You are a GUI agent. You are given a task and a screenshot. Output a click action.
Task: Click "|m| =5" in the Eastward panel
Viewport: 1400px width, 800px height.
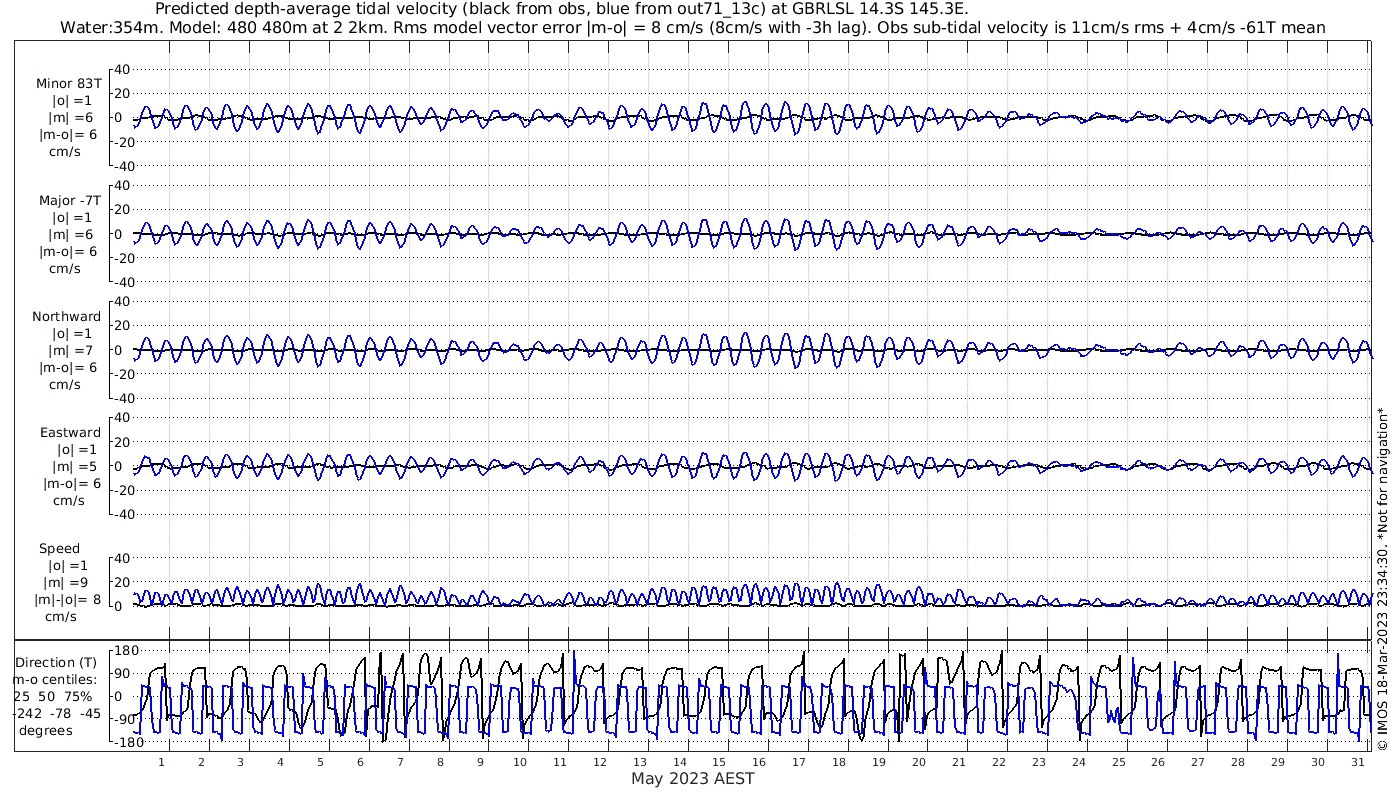tap(75, 466)
